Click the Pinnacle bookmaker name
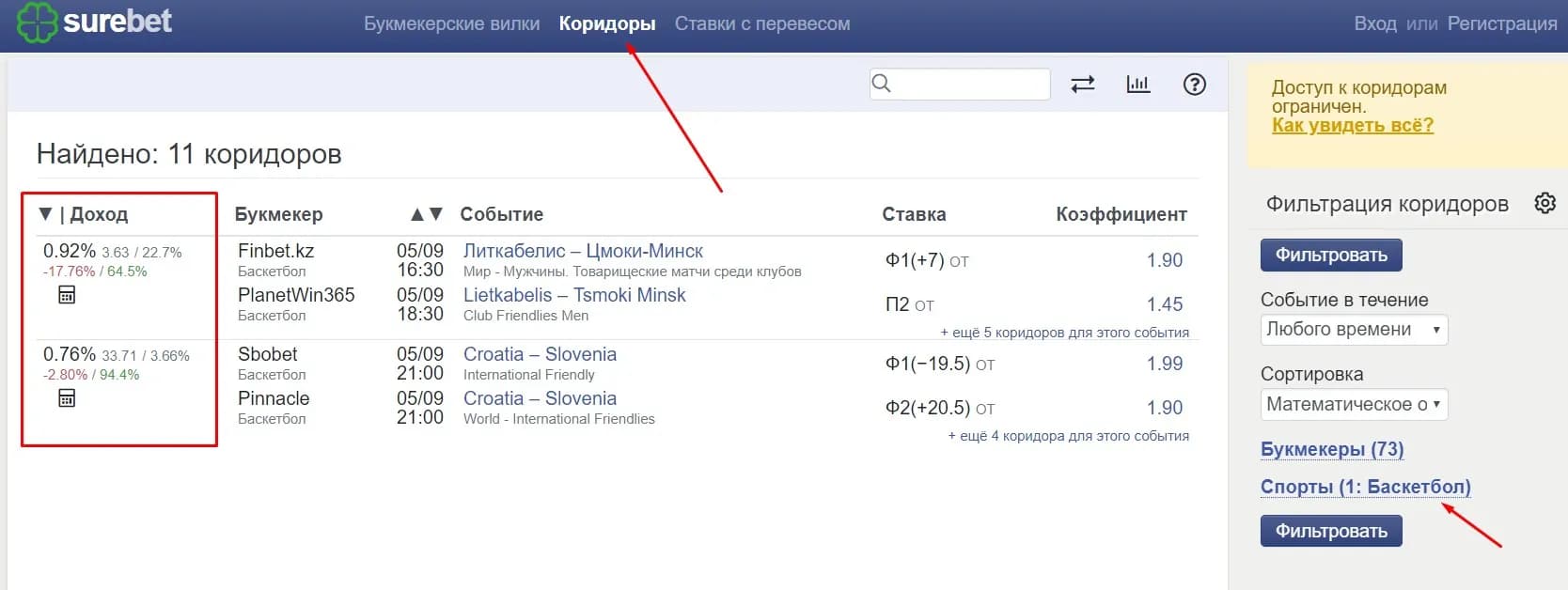 (274, 398)
